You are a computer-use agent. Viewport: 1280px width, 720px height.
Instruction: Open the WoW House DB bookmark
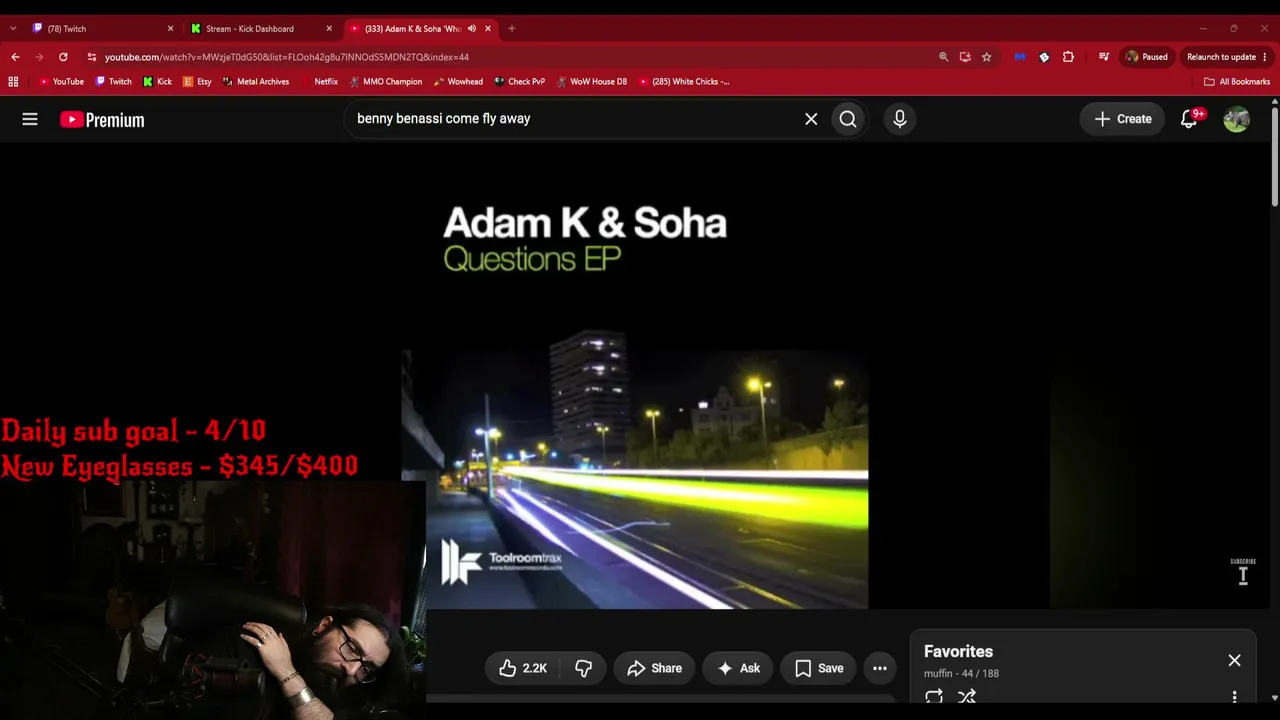click(592, 82)
